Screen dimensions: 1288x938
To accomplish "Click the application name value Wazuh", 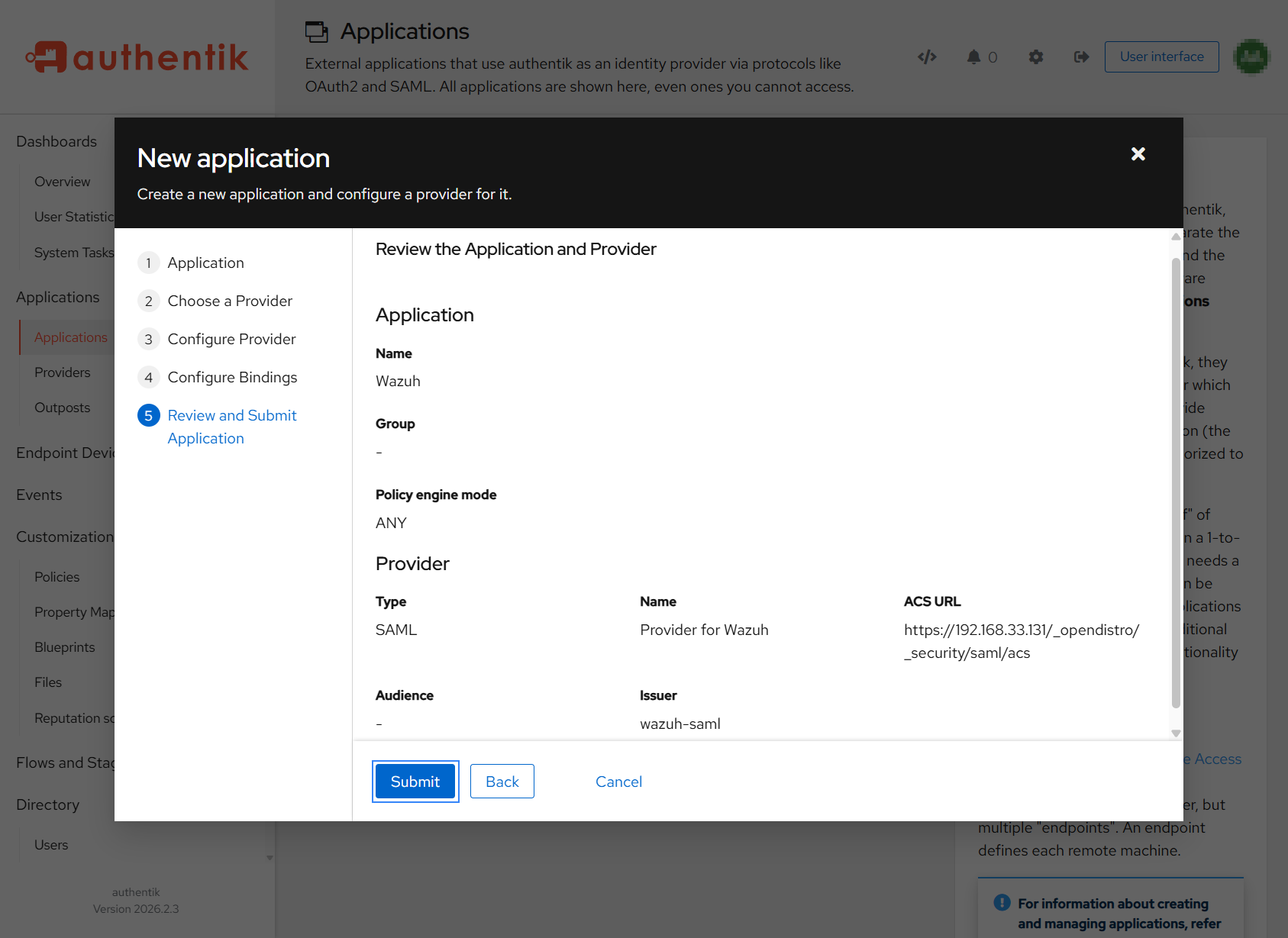I will (x=398, y=381).
